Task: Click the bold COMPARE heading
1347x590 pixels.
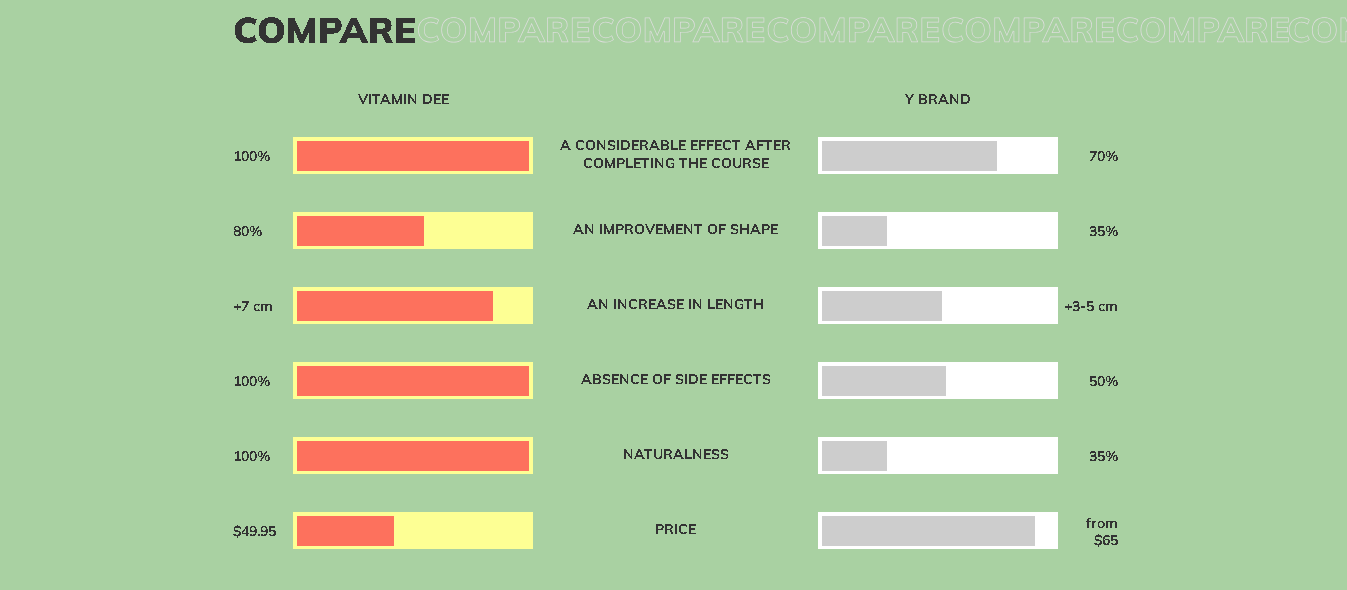Action: click(324, 31)
